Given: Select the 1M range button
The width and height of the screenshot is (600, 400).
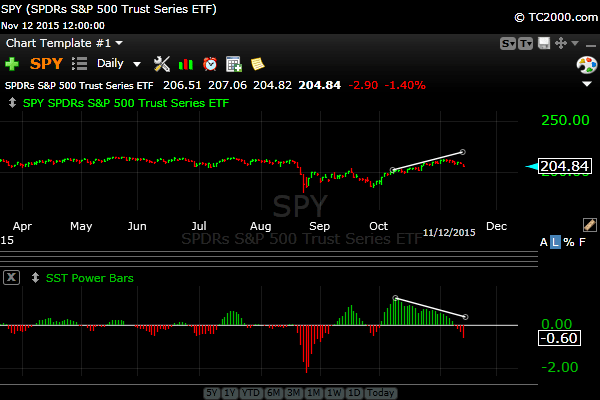Looking at the screenshot, I should tap(314, 393).
